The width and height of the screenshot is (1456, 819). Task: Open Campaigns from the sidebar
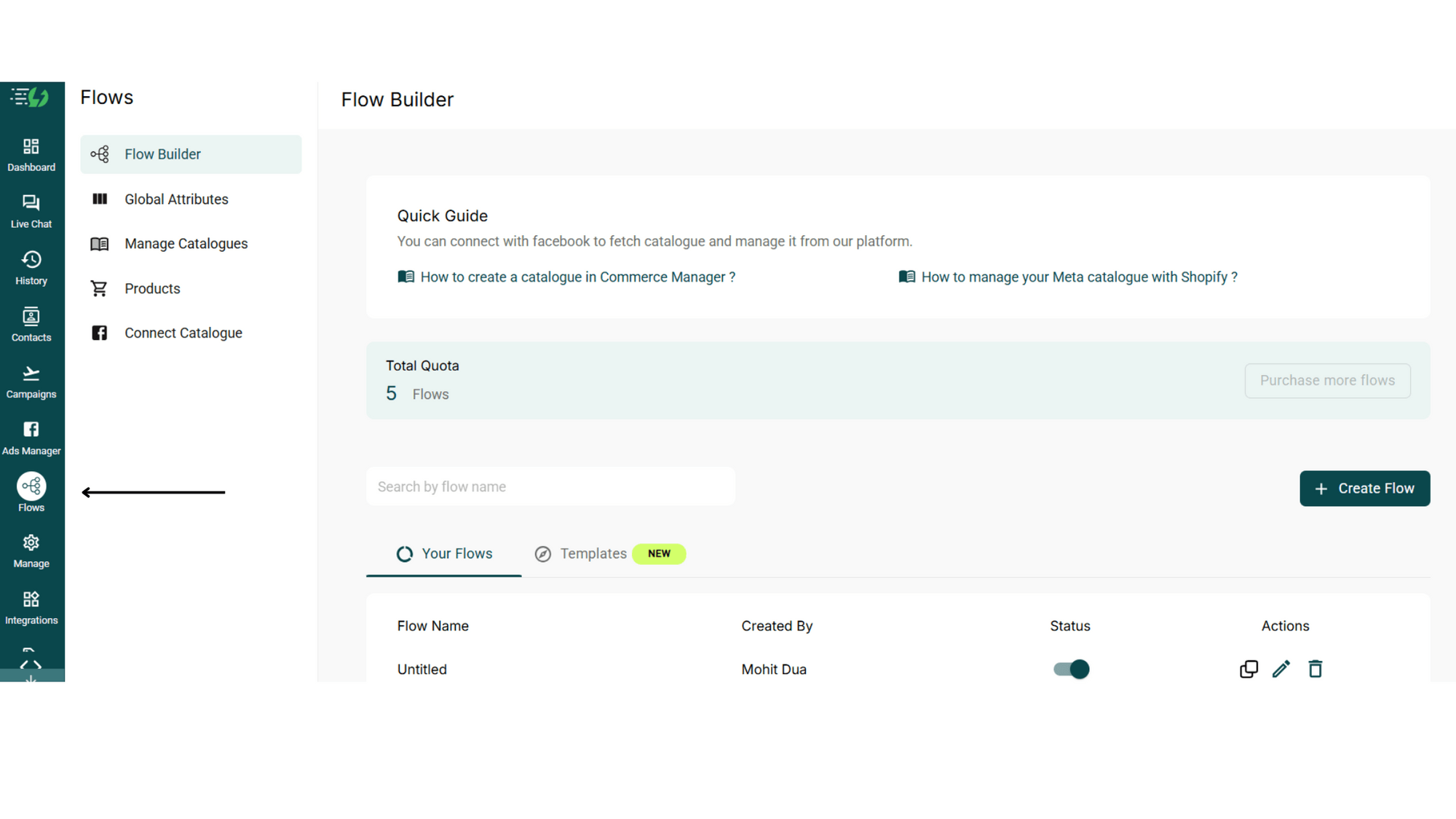[31, 382]
